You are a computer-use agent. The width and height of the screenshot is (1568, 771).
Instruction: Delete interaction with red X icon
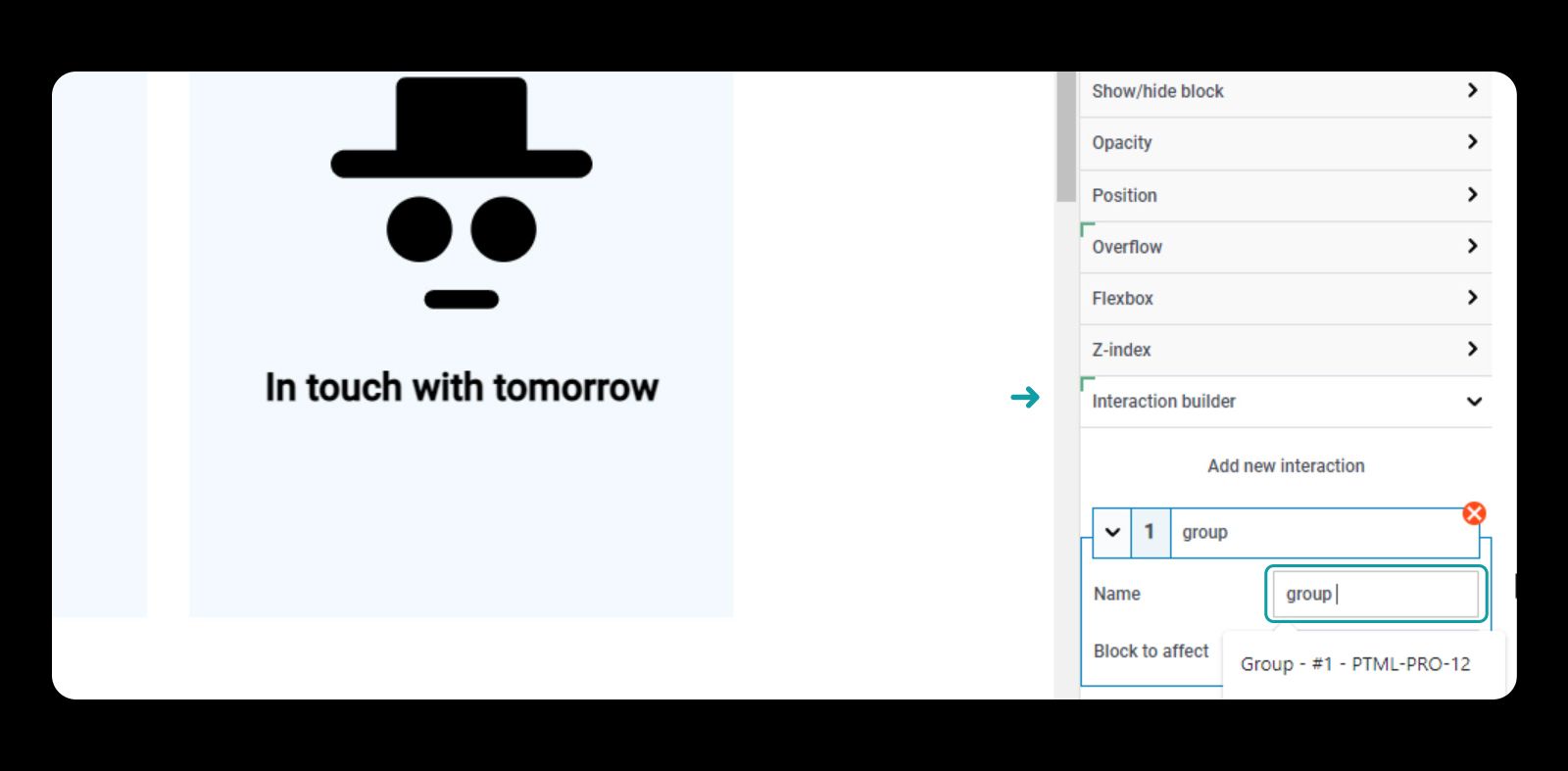1474,513
